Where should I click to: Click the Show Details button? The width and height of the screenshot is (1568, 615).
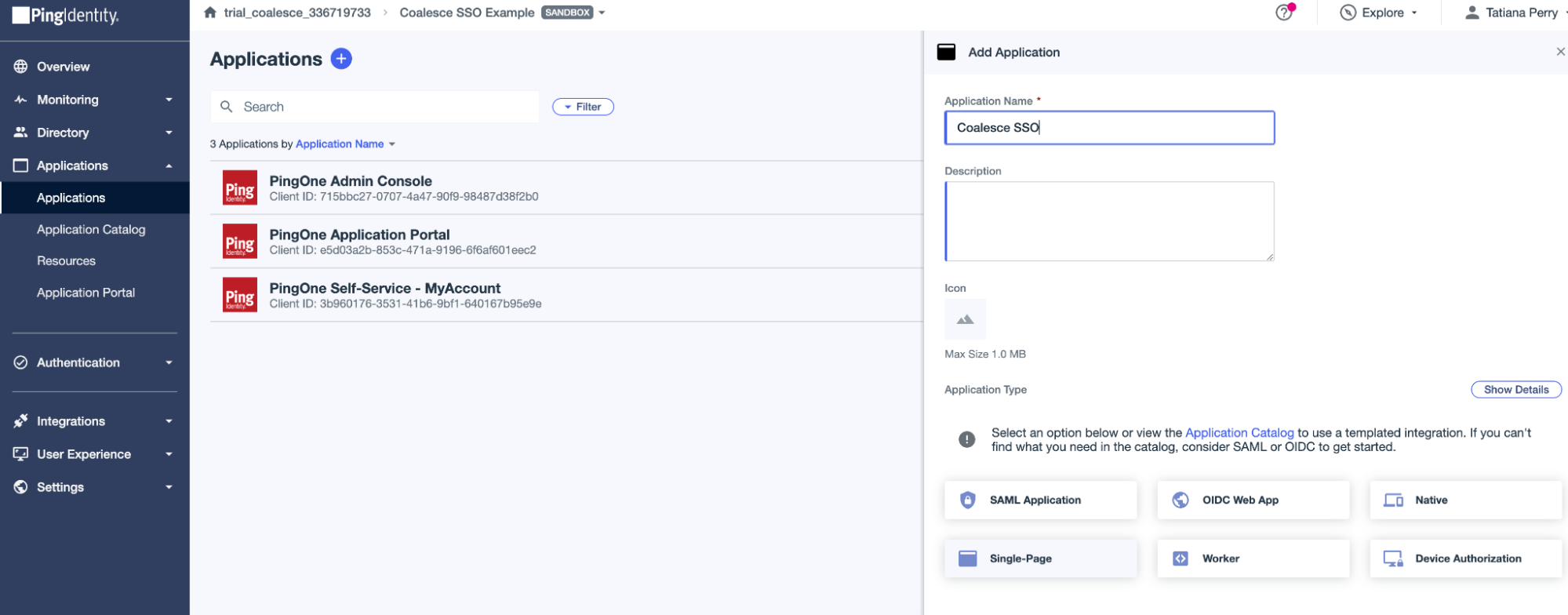pyautogui.click(x=1516, y=390)
